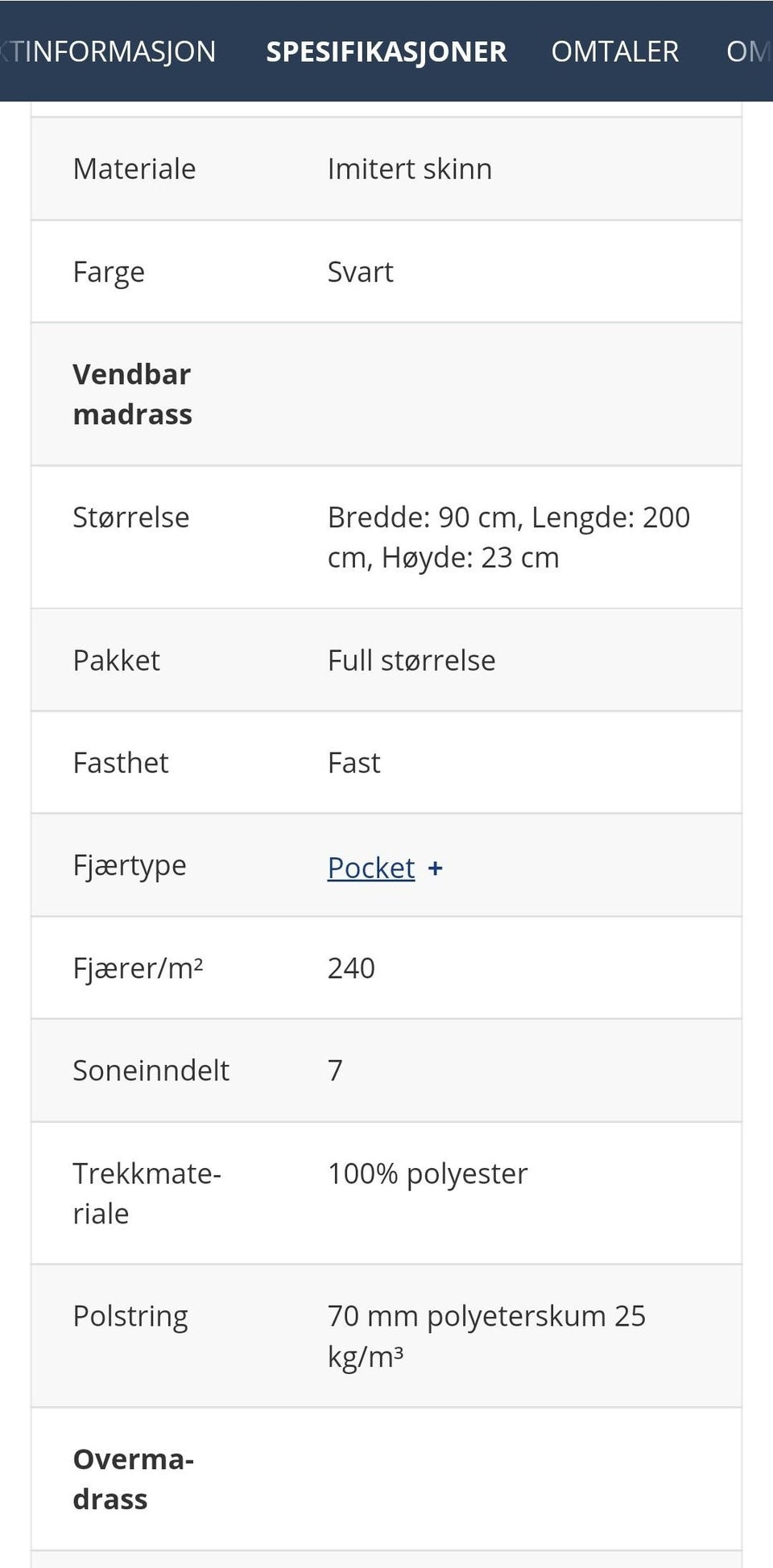
Task: Switch to the OMTALER tab
Action: pyautogui.click(x=614, y=52)
